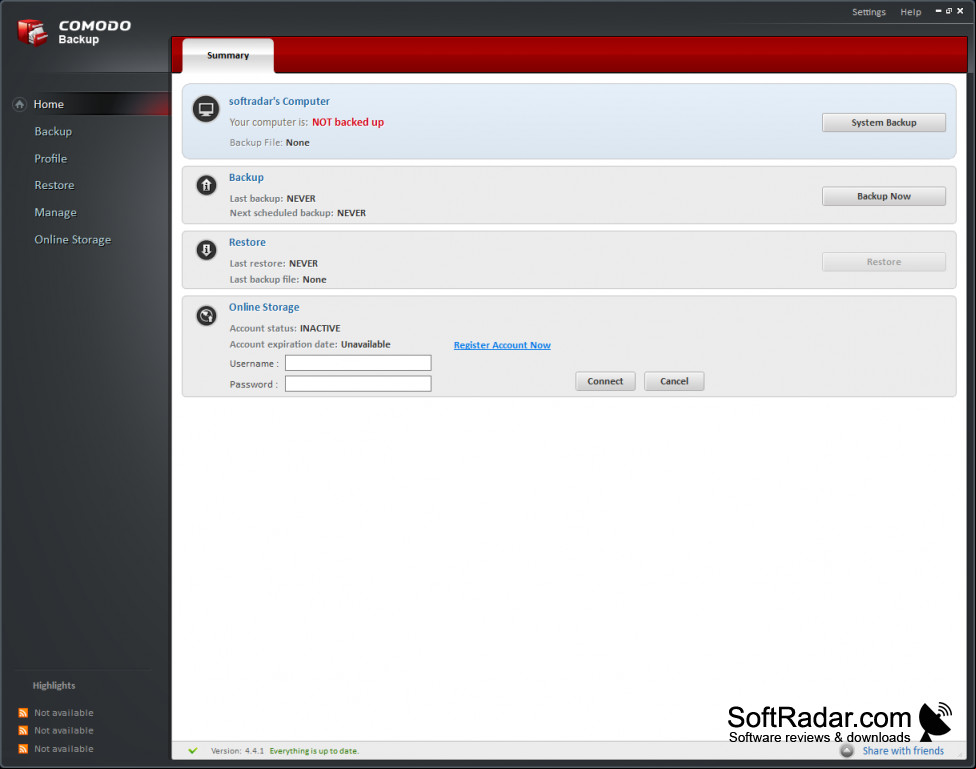The height and width of the screenshot is (769, 976).
Task: Open the Register Account Now link
Action: [502, 345]
